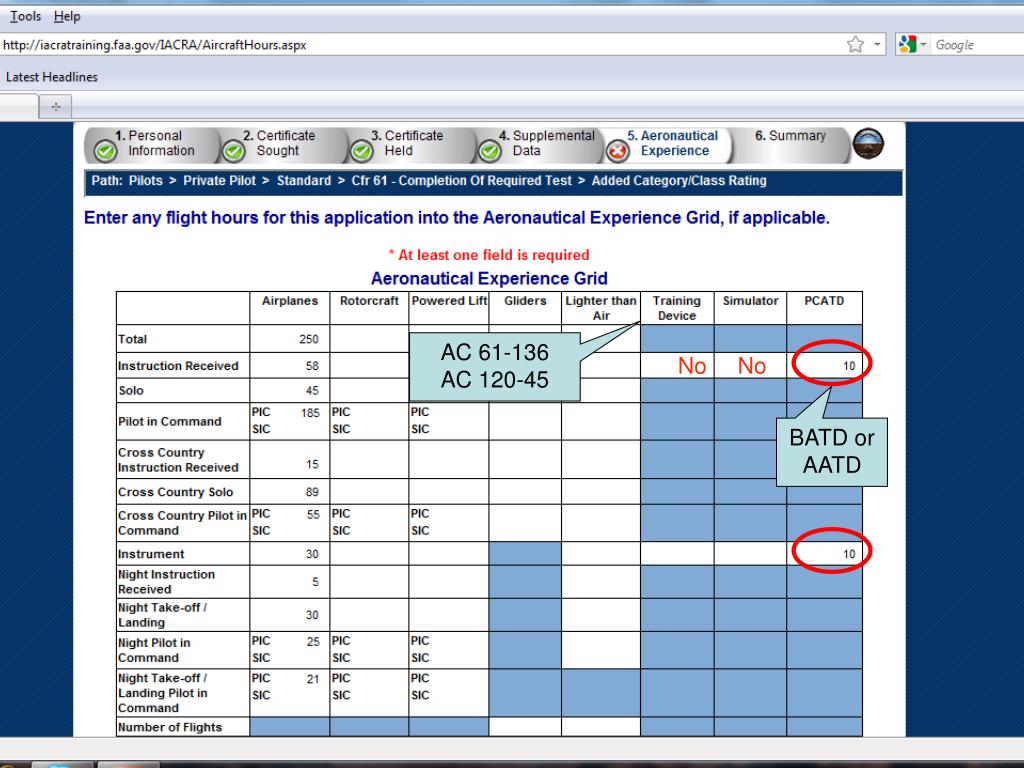Click PCATD Instrument field showing 10
Screen dimensions: 1024x768
(x=825, y=554)
